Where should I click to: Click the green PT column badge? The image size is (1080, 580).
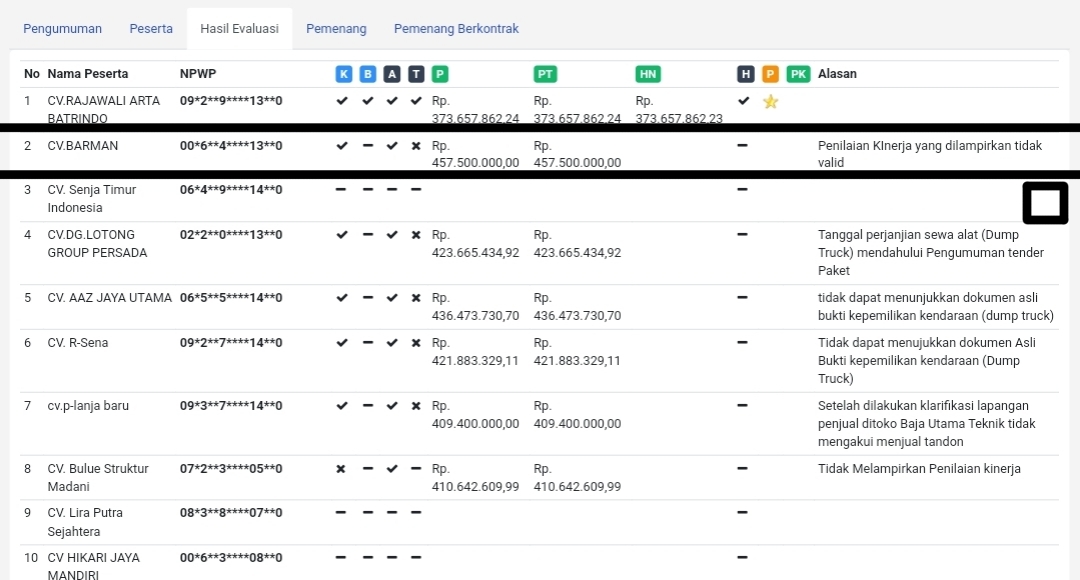pos(545,74)
